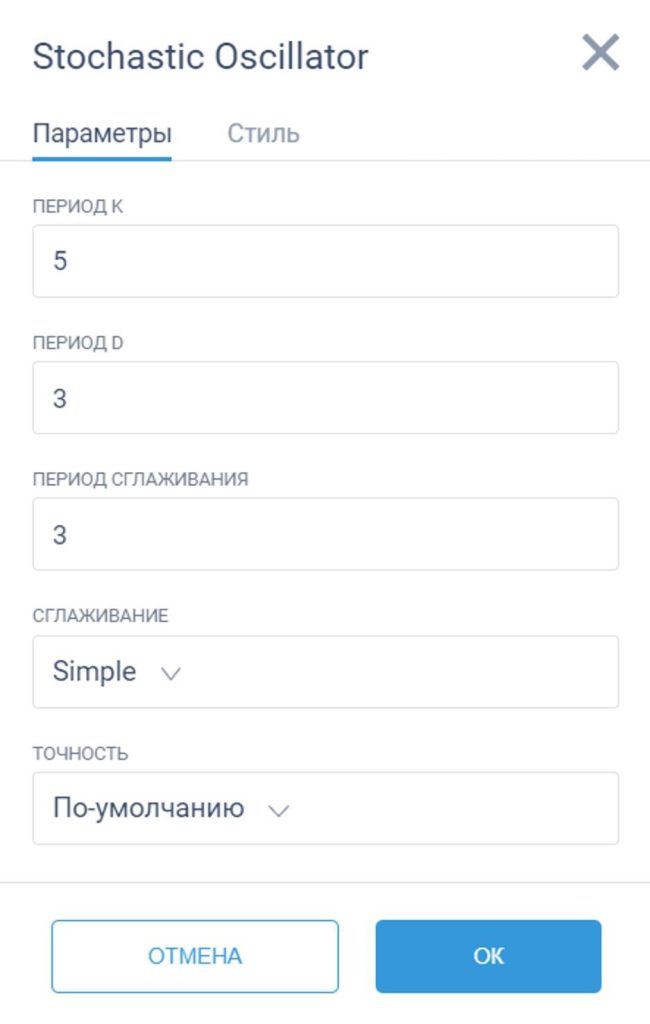650x1024 pixels.
Task: Switch to the Параметры tab
Action: click(102, 134)
